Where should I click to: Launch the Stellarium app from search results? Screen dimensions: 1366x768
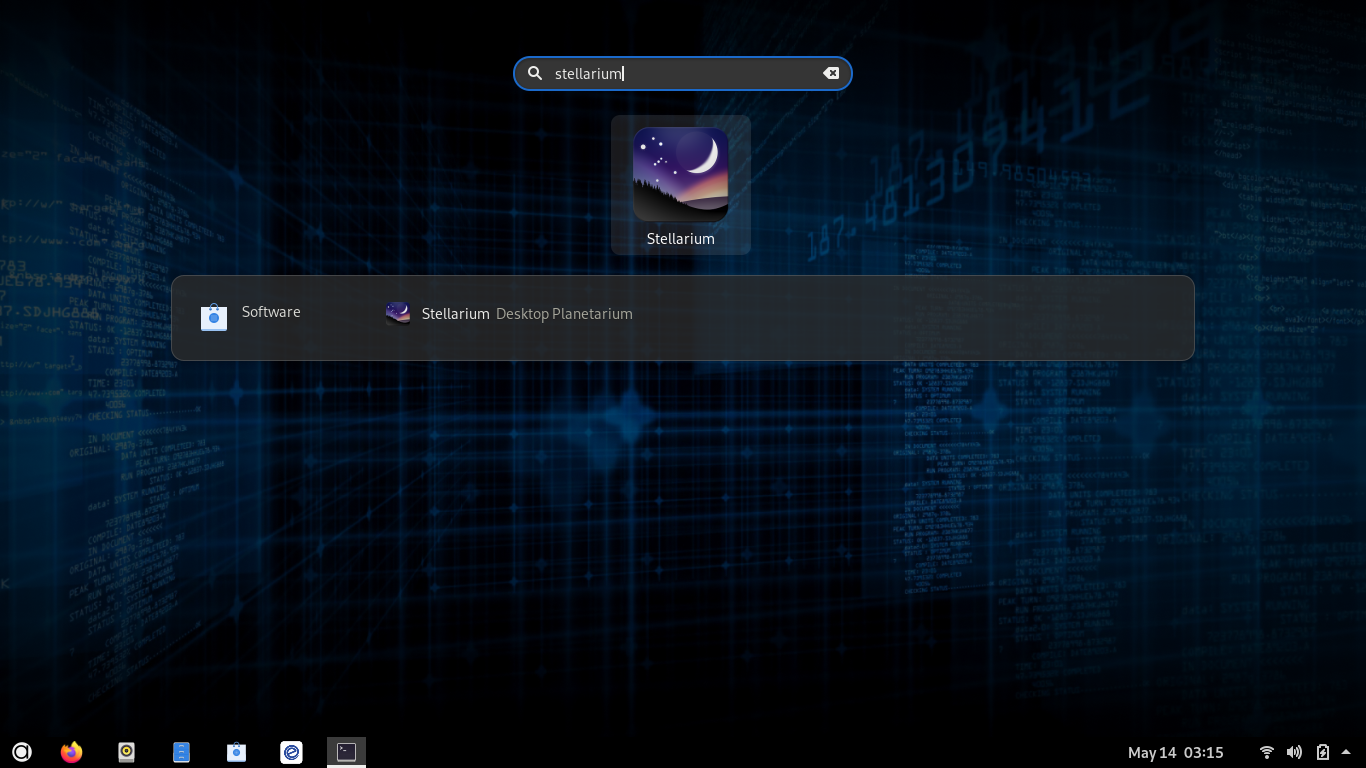[681, 185]
